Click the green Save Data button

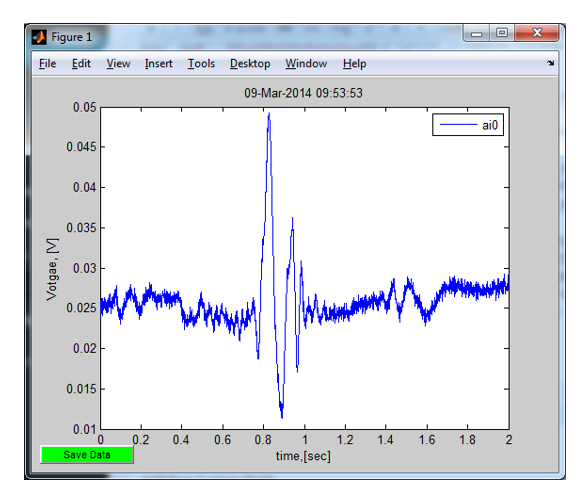point(87,455)
